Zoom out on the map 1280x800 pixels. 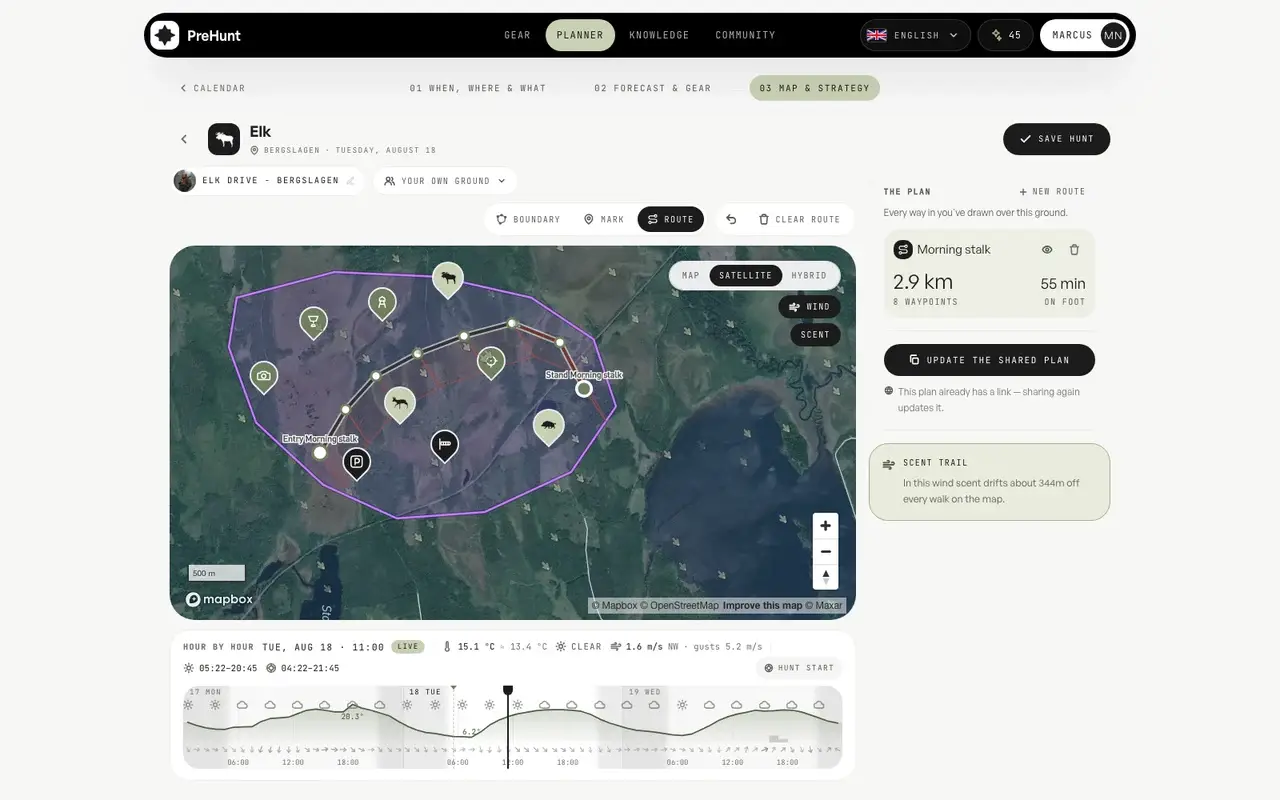click(825, 551)
